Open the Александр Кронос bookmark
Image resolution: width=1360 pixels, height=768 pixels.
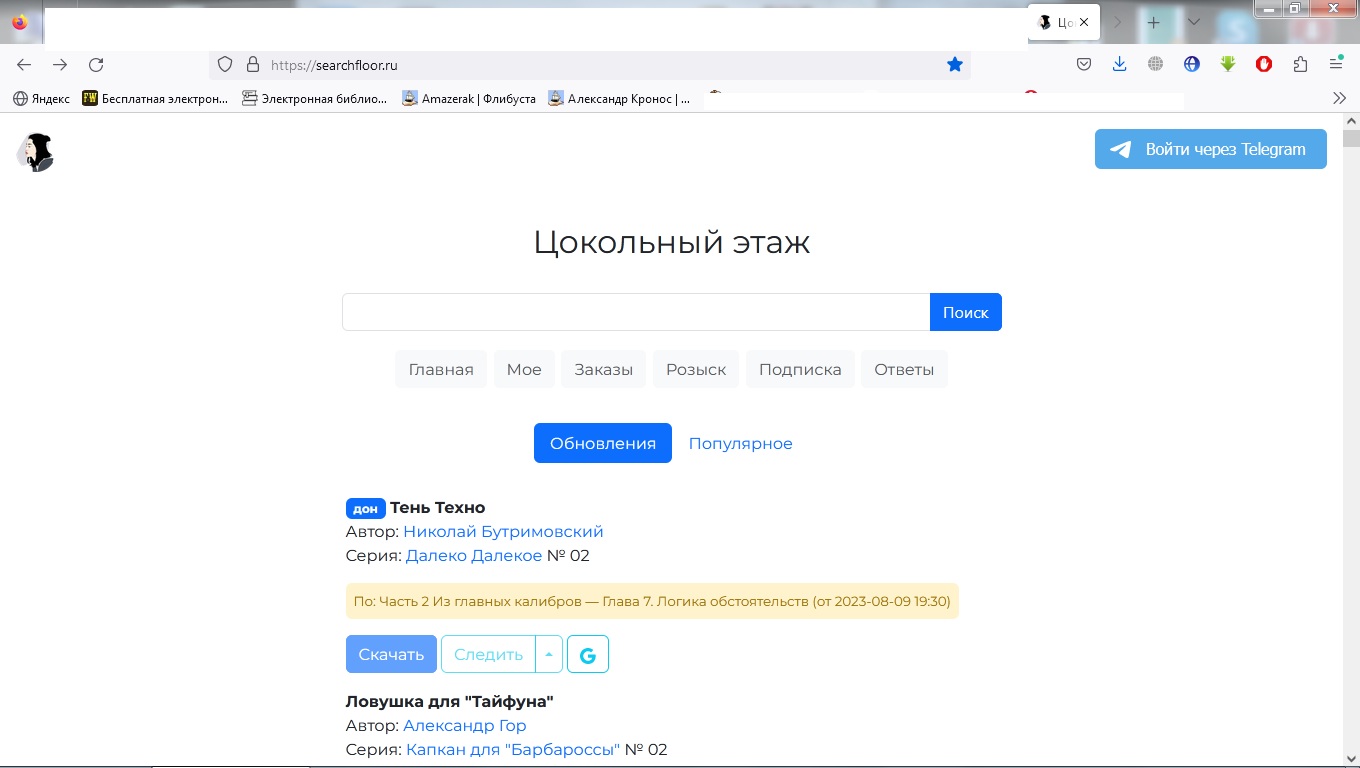click(x=619, y=99)
